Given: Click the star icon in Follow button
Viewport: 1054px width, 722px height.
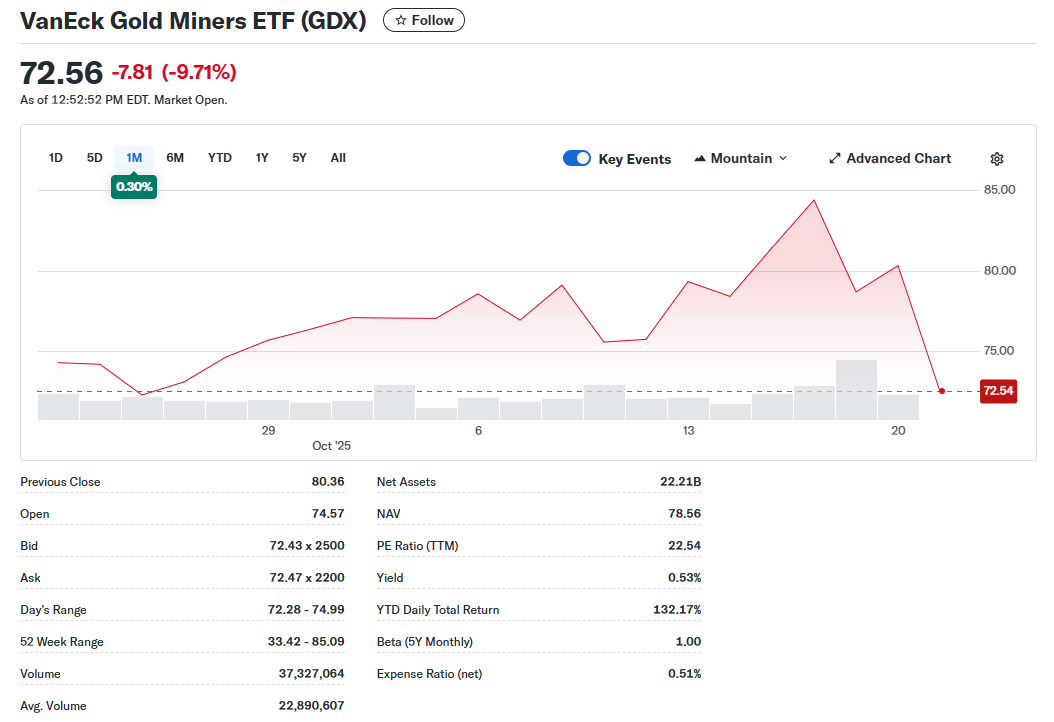Looking at the screenshot, I should (401, 21).
